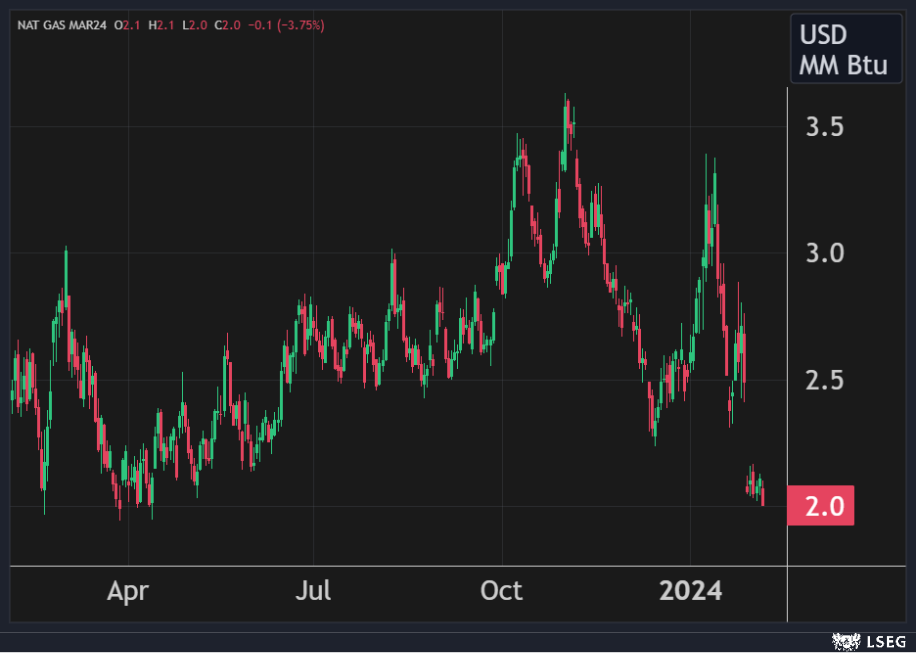The image size is (916, 653).
Task: Click the high value H2.1
Action: point(160,24)
